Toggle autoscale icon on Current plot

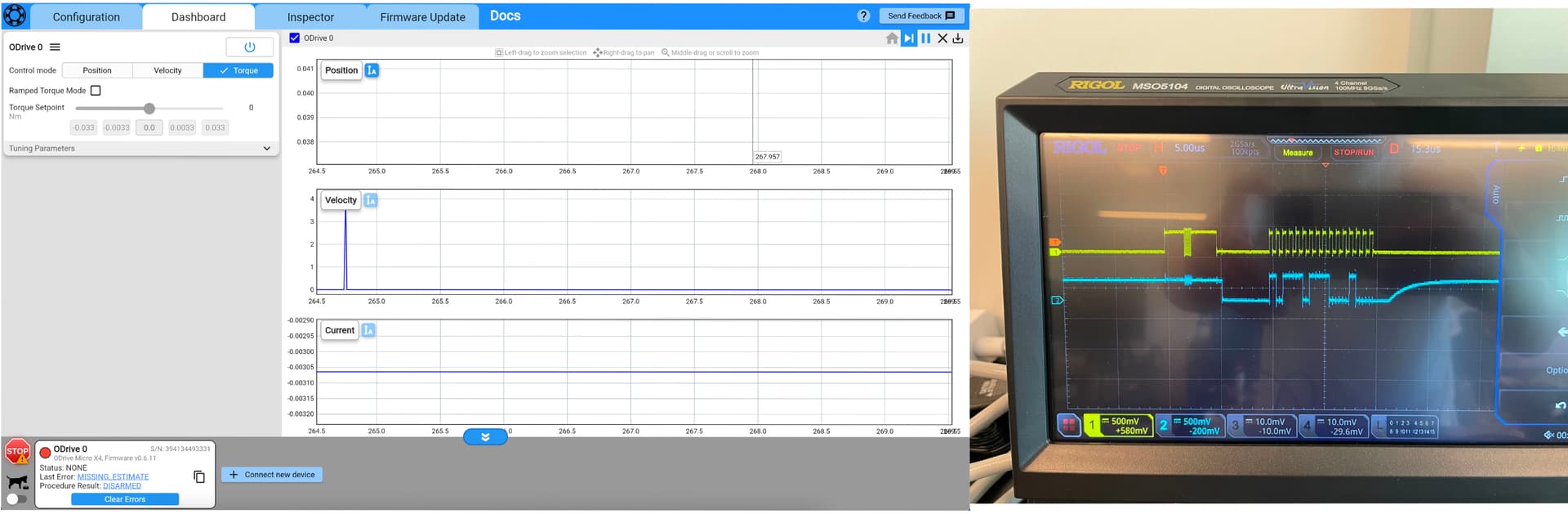[368, 330]
